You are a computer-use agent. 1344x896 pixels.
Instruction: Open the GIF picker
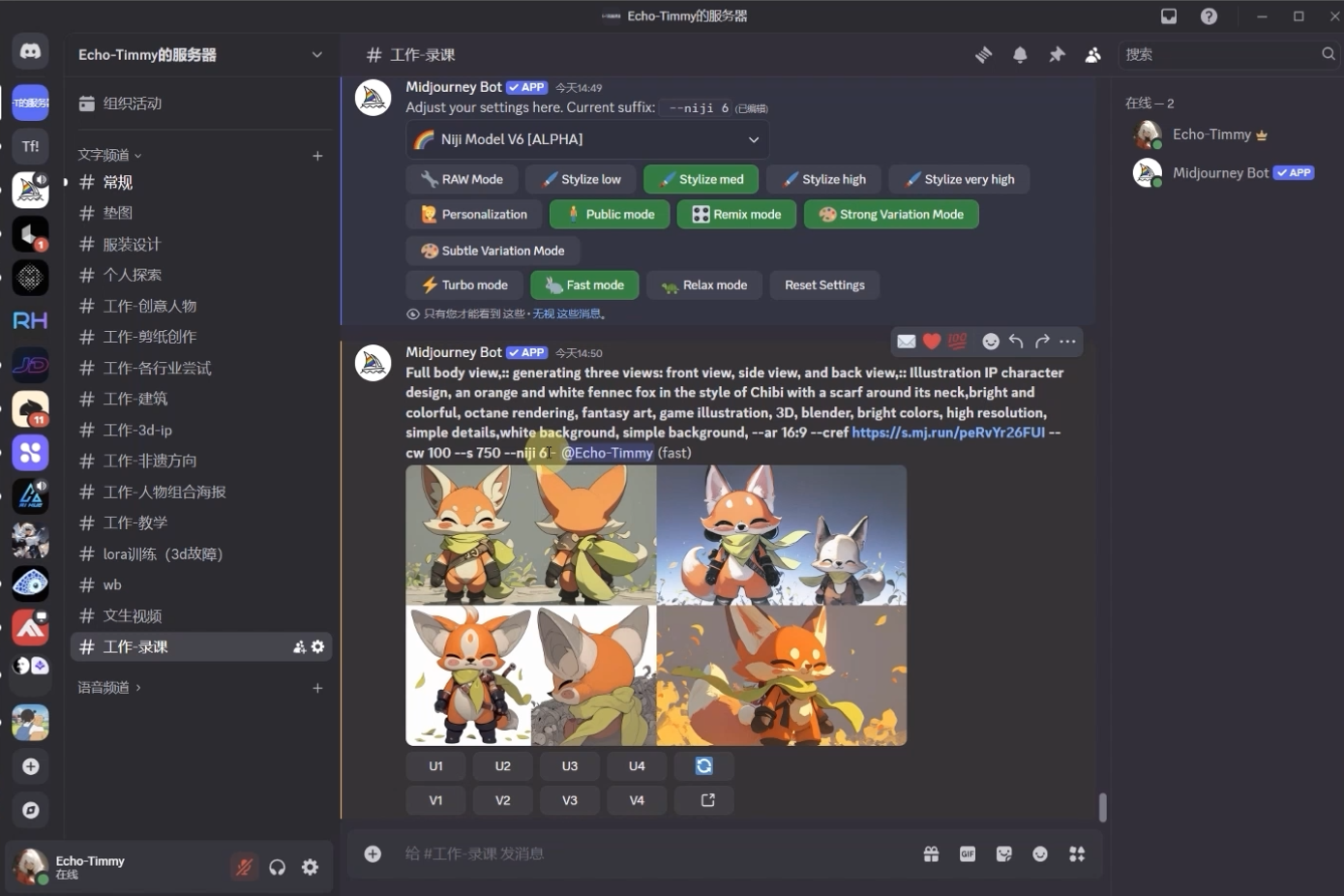968,853
